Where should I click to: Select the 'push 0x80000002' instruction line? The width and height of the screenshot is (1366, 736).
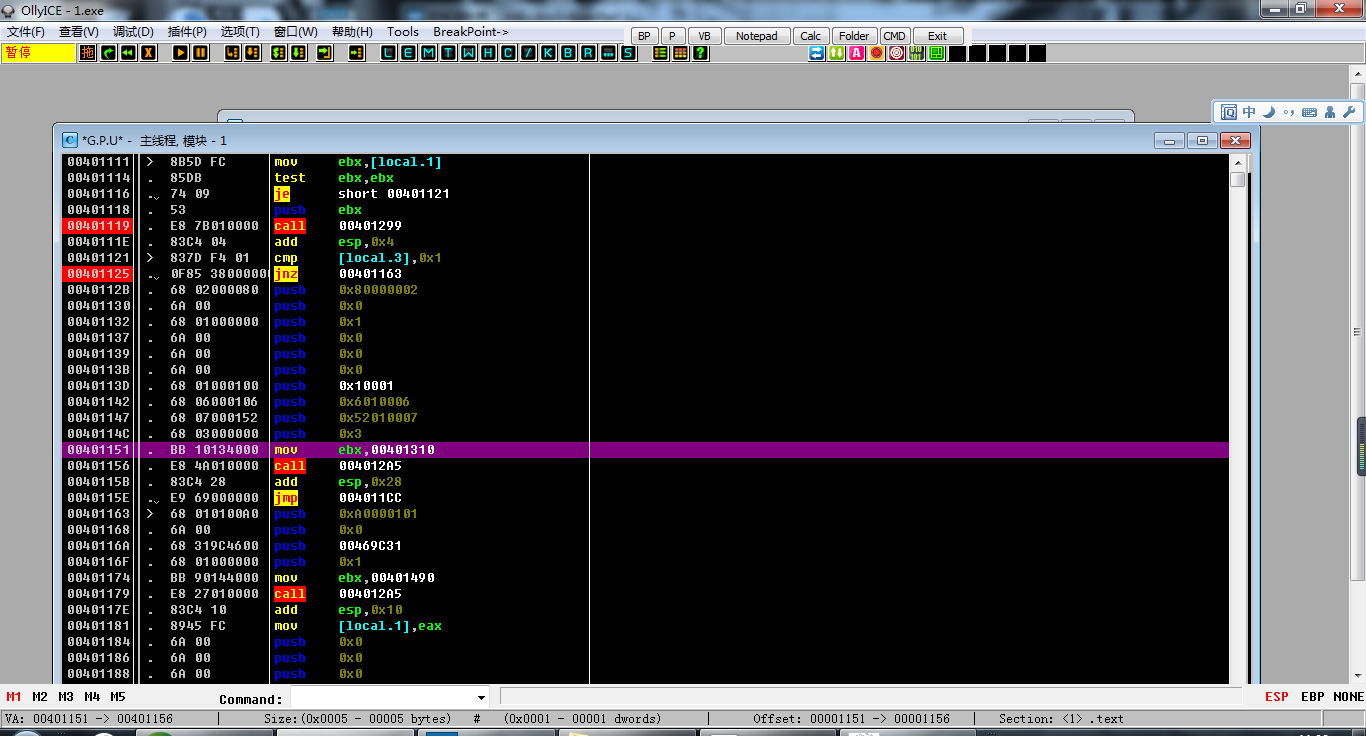645,290
